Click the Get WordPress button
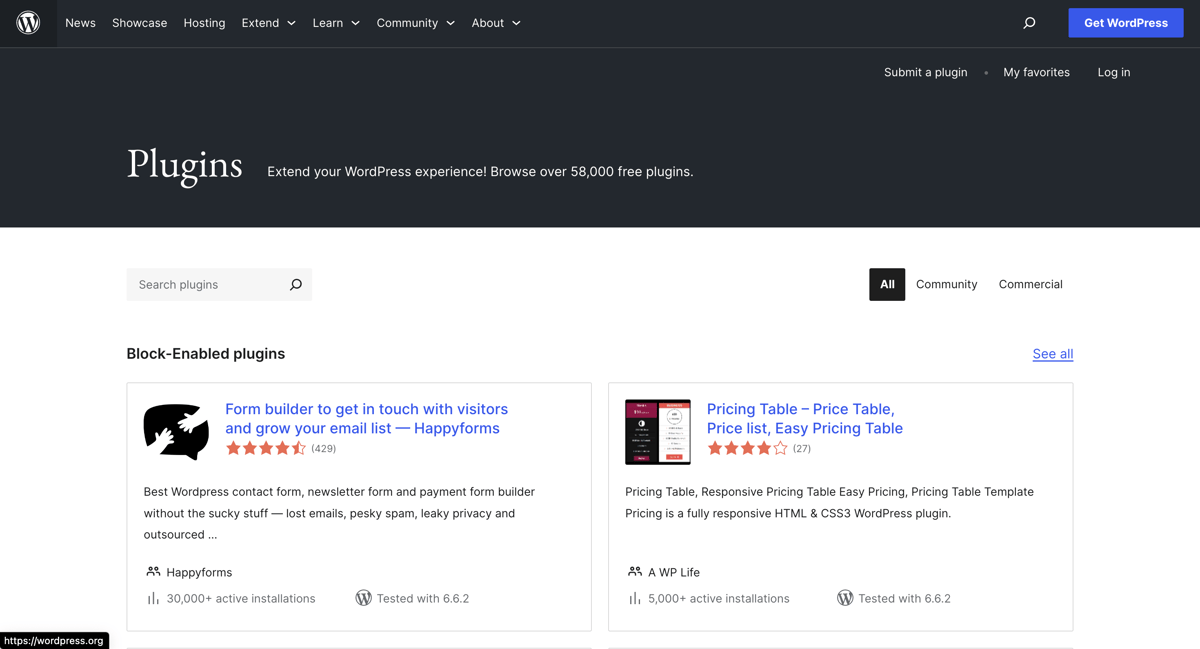Viewport: 1200px width, 649px height. click(1126, 23)
